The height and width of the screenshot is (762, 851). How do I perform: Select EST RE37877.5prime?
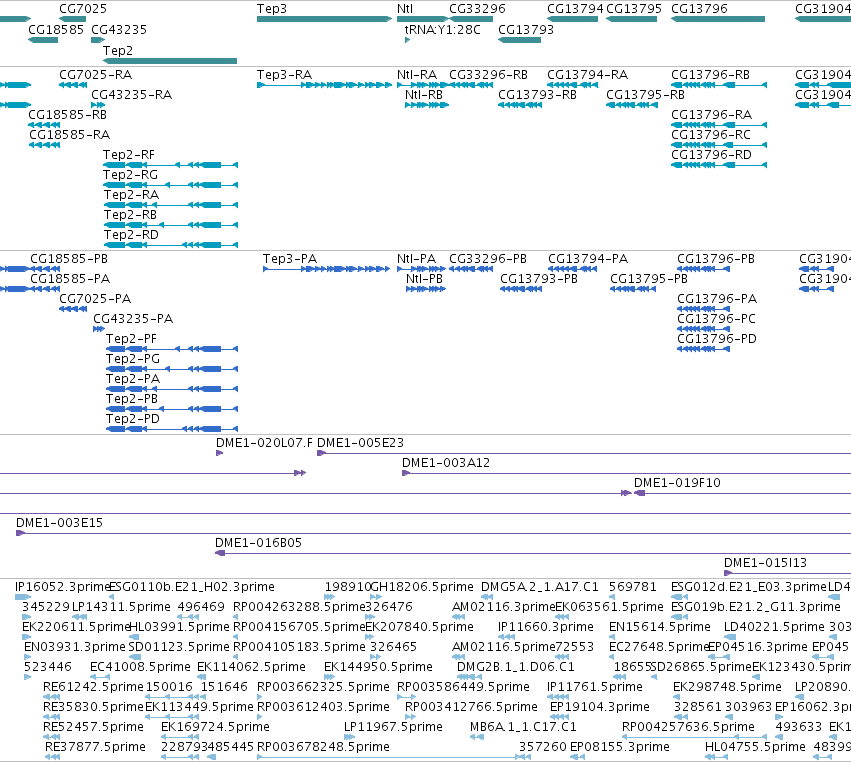(95, 747)
